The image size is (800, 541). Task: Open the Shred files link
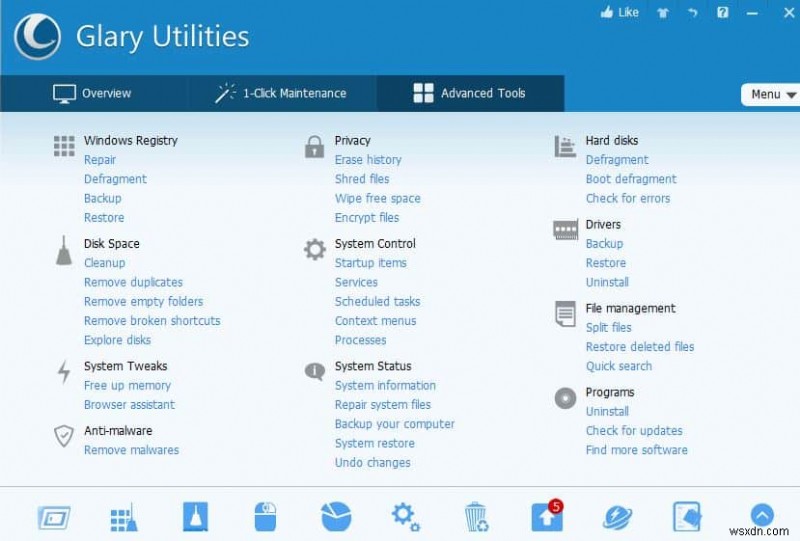362,179
